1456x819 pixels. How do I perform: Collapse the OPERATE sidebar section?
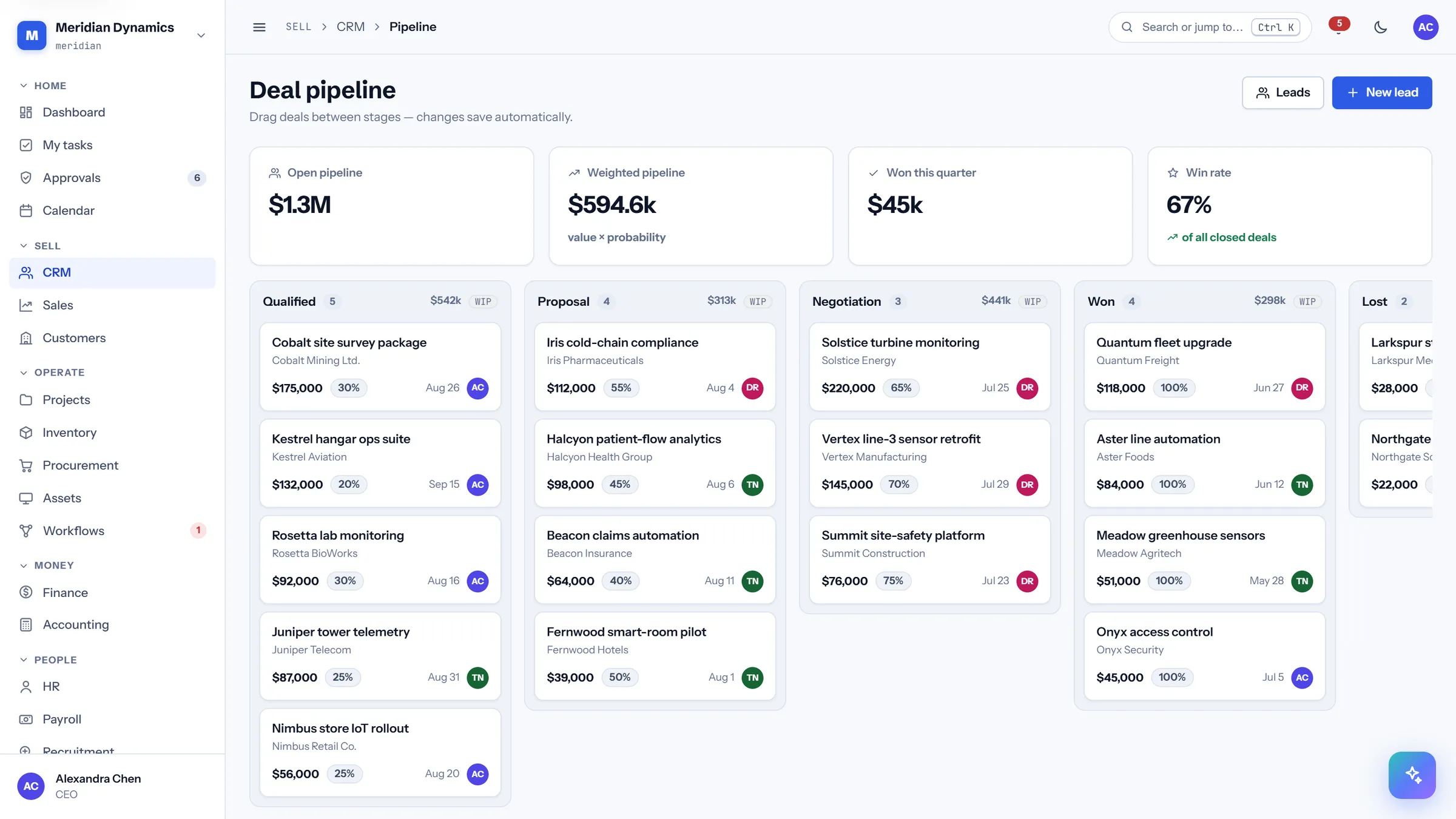tap(52, 372)
